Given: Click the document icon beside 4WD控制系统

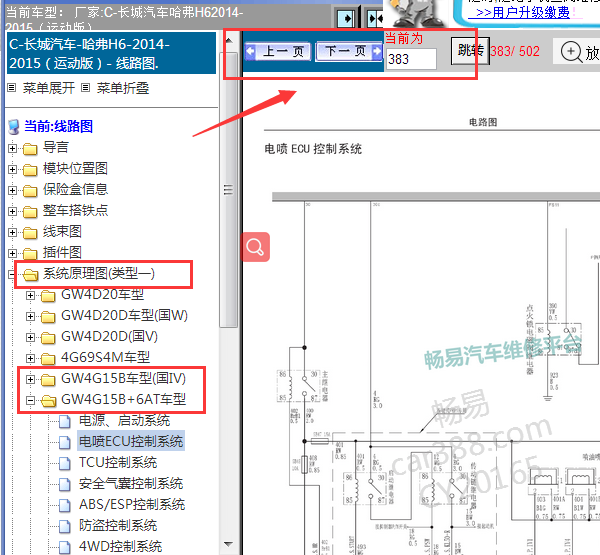Looking at the screenshot, I should pos(65,547).
